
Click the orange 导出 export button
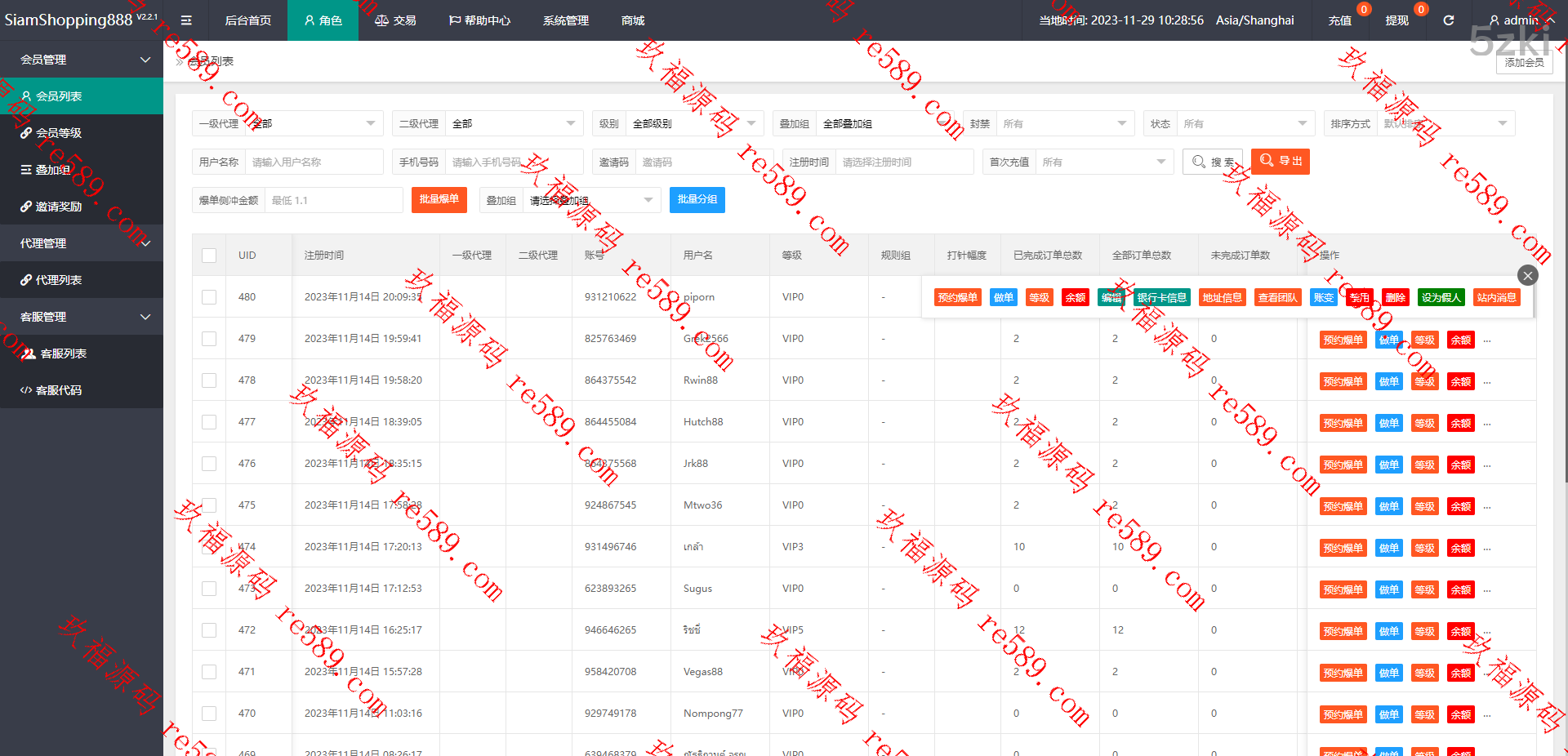[1280, 162]
